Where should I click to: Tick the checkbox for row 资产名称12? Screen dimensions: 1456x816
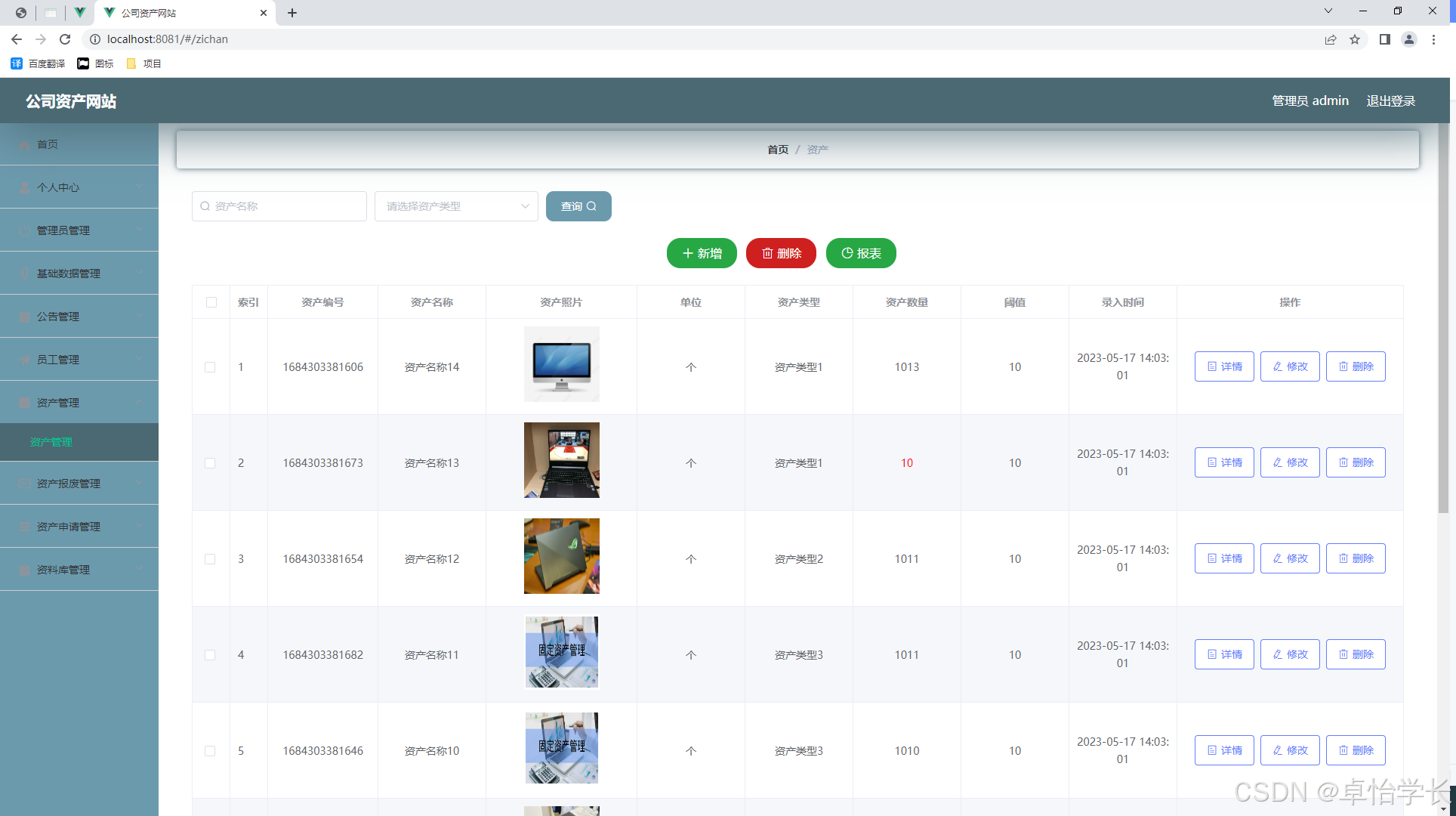210,559
